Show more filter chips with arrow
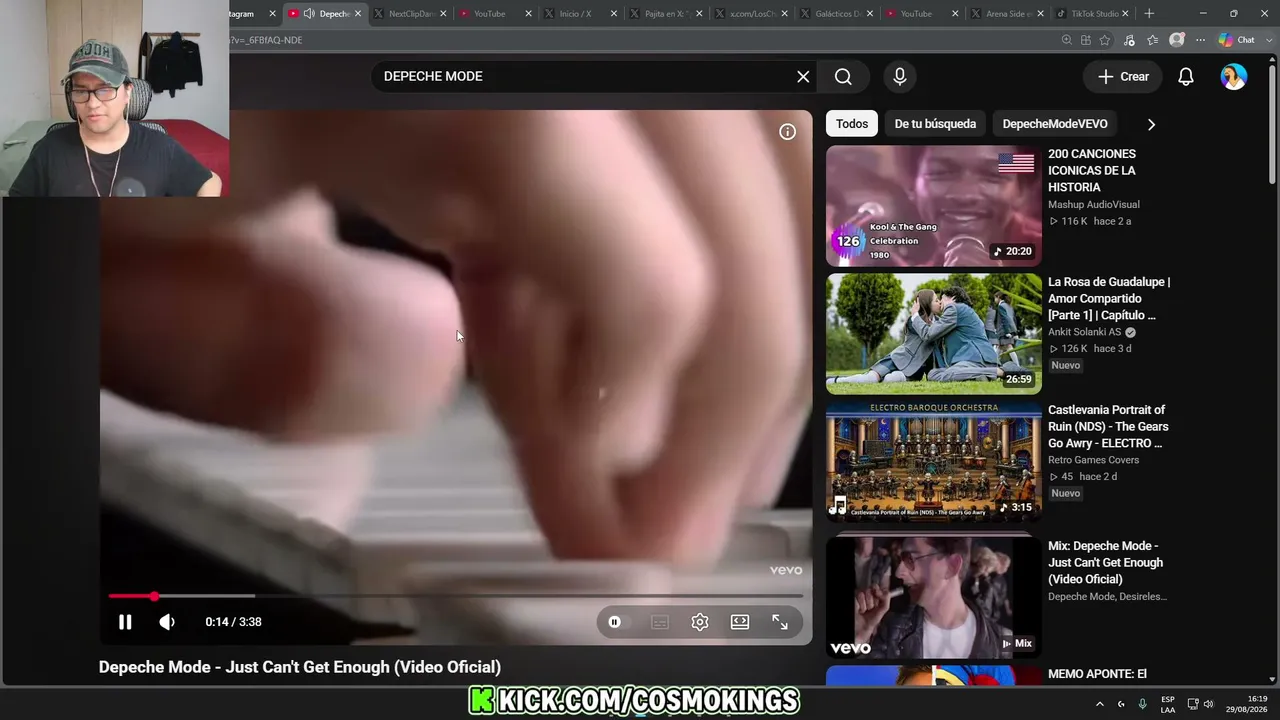The image size is (1280, 720). (1151, 124)
